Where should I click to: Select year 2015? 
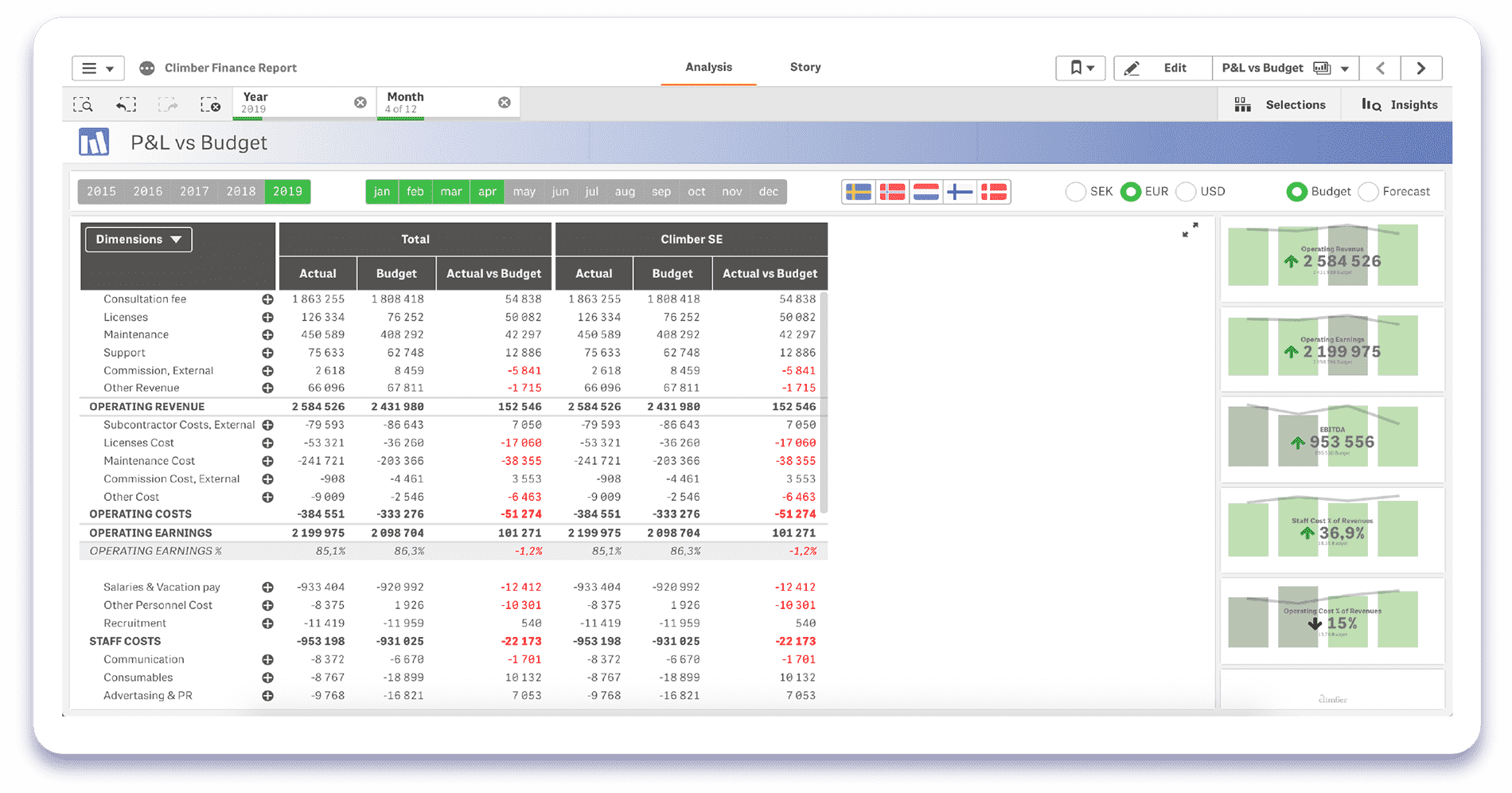tap(101, 192)
